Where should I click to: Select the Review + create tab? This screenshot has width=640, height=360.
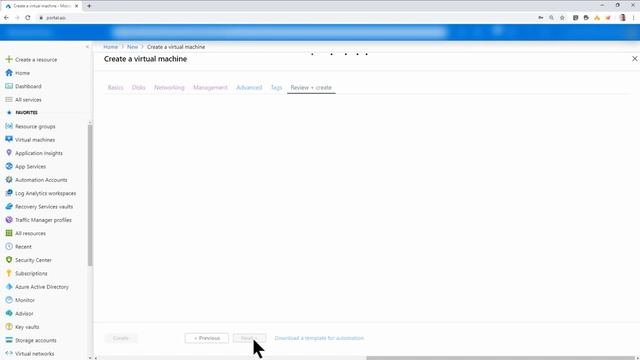(x=311, y=87)
